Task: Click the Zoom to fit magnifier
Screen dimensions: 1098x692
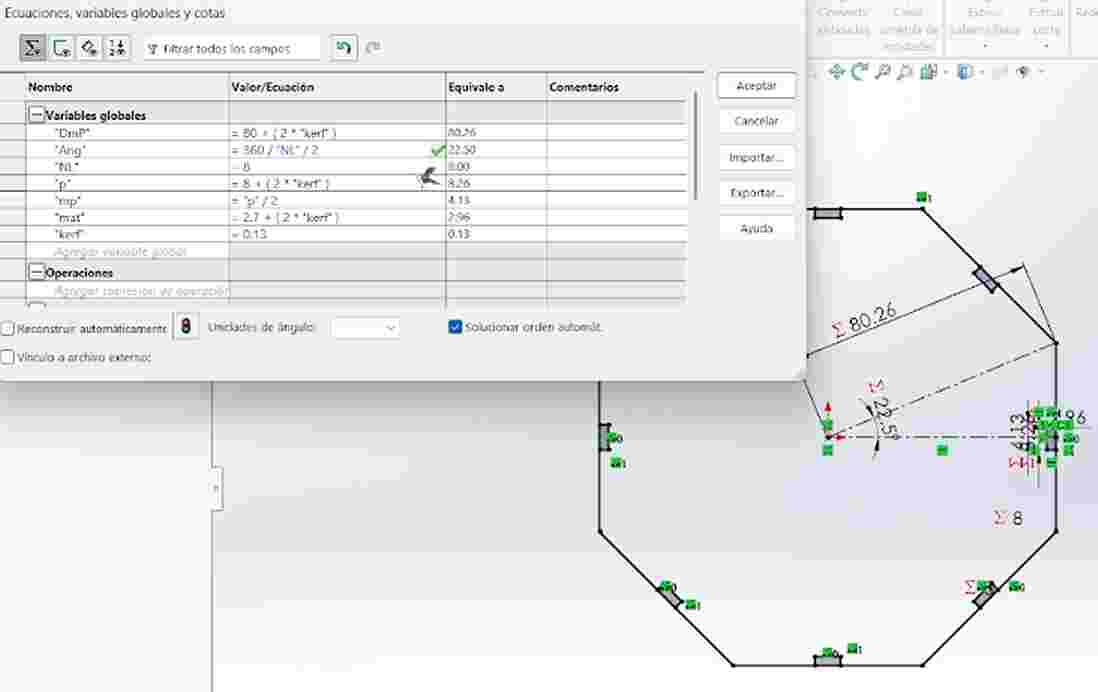Action: coord(882,72)
